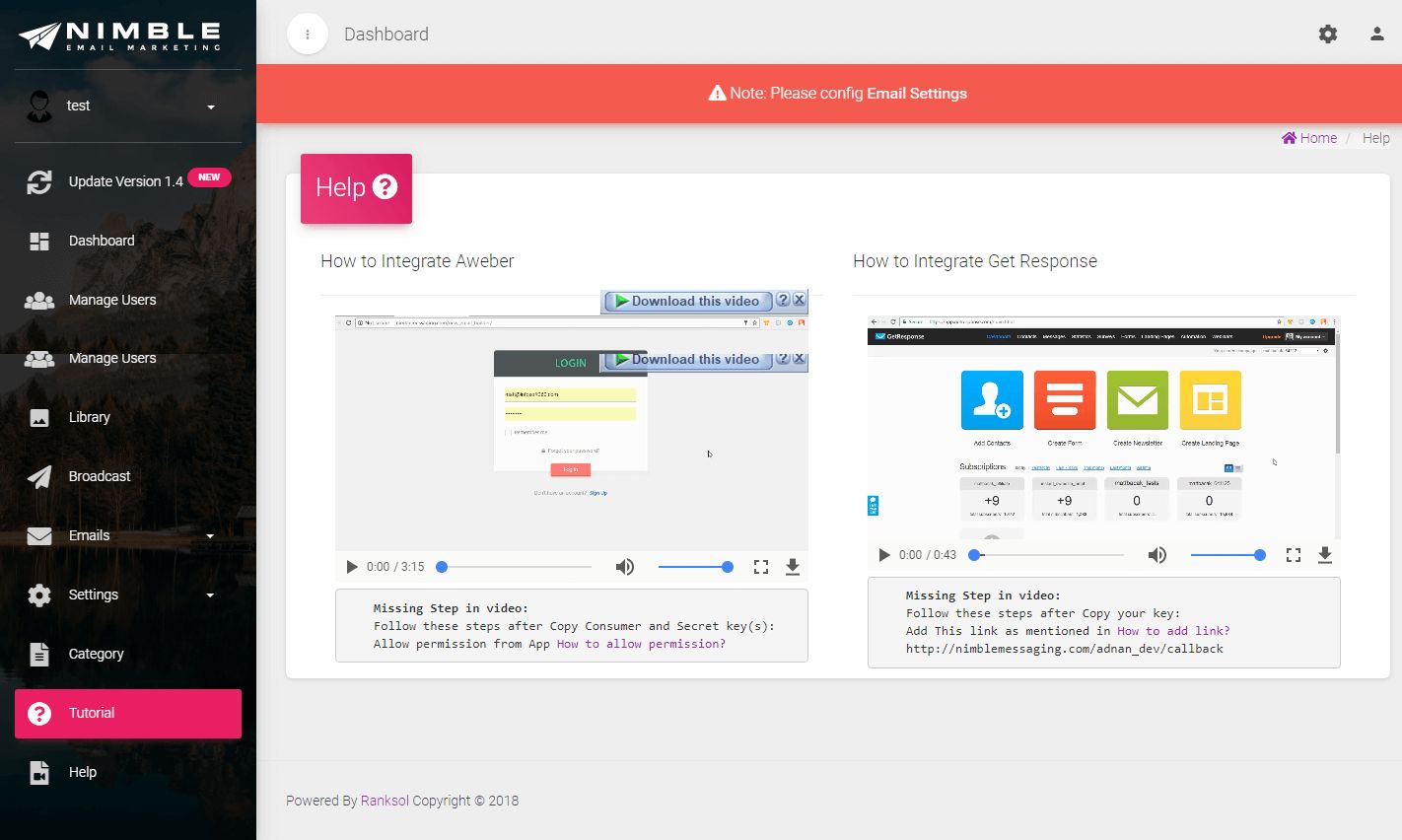1402x840 pixels.
Task: Download the Get Response video via player arrow
Action: point(1325,555)
